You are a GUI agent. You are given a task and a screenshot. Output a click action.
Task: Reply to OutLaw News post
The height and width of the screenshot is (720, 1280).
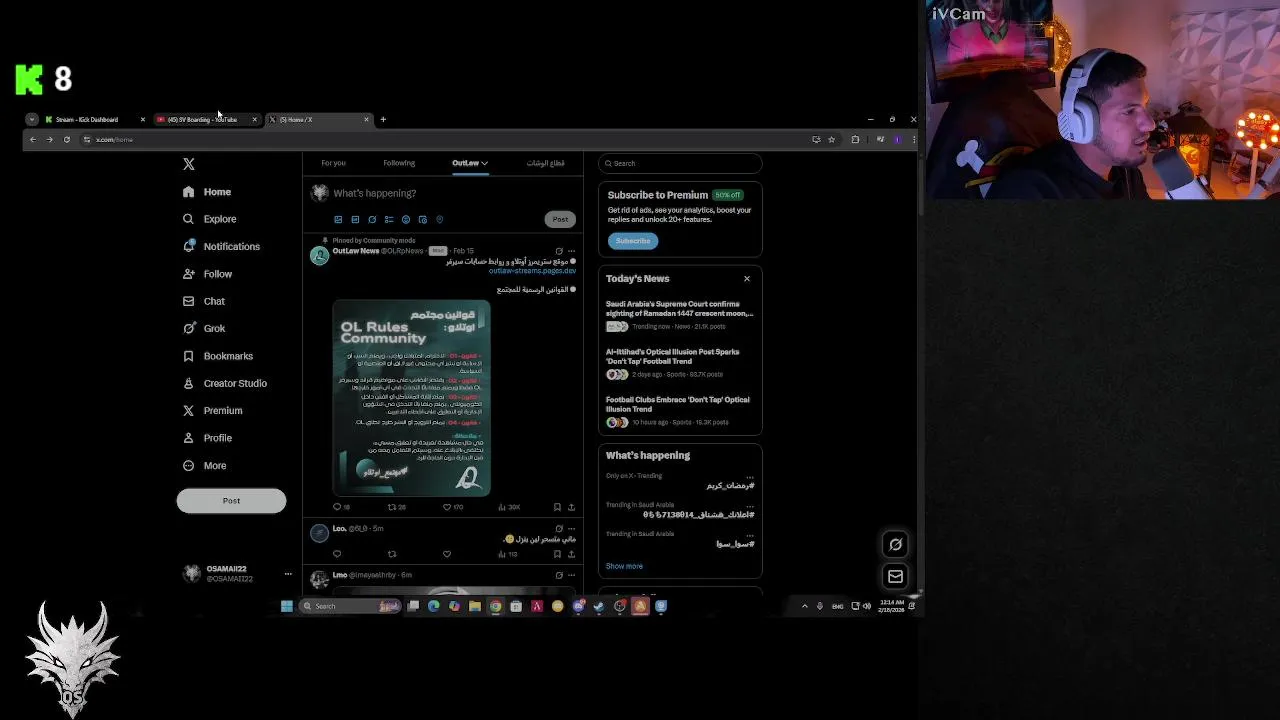pos(338,507)
